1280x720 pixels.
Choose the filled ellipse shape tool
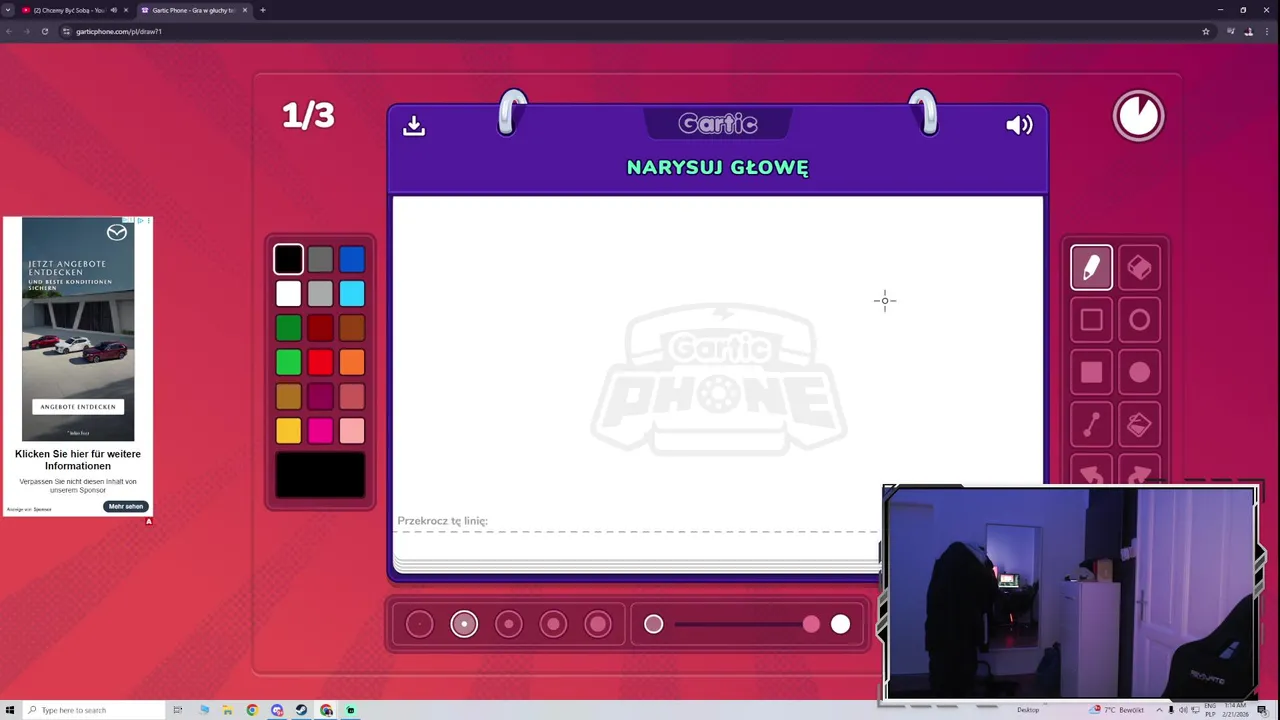click(1139, 373)
